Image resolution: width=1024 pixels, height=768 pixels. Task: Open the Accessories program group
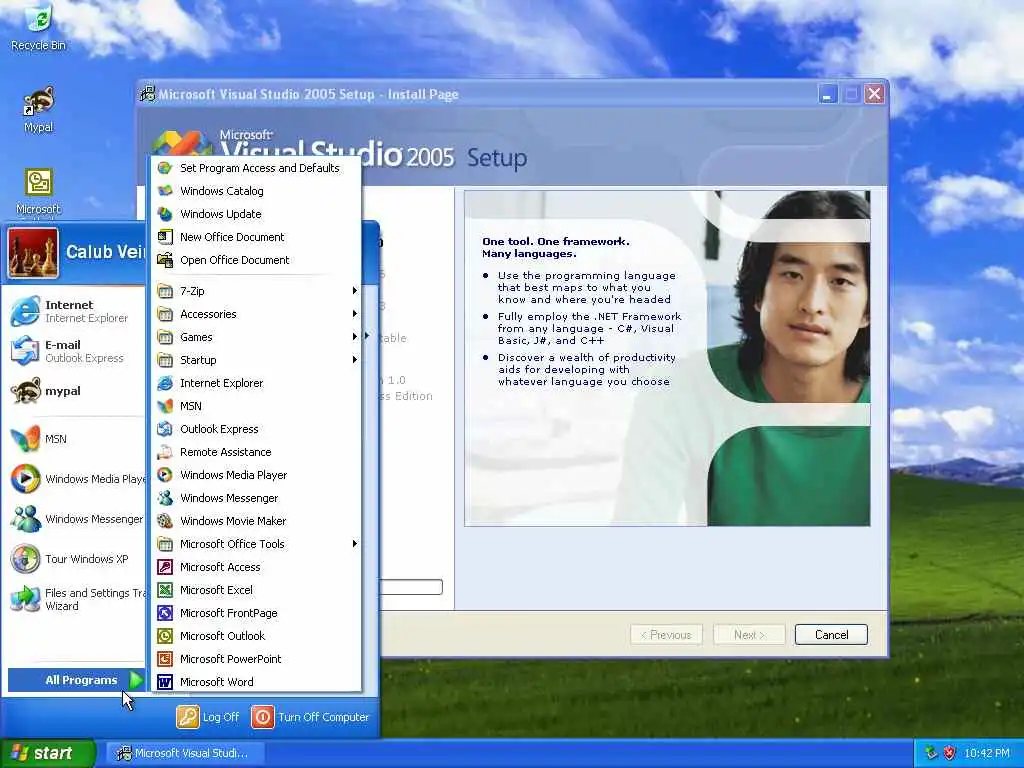click(x=257, y=313)
